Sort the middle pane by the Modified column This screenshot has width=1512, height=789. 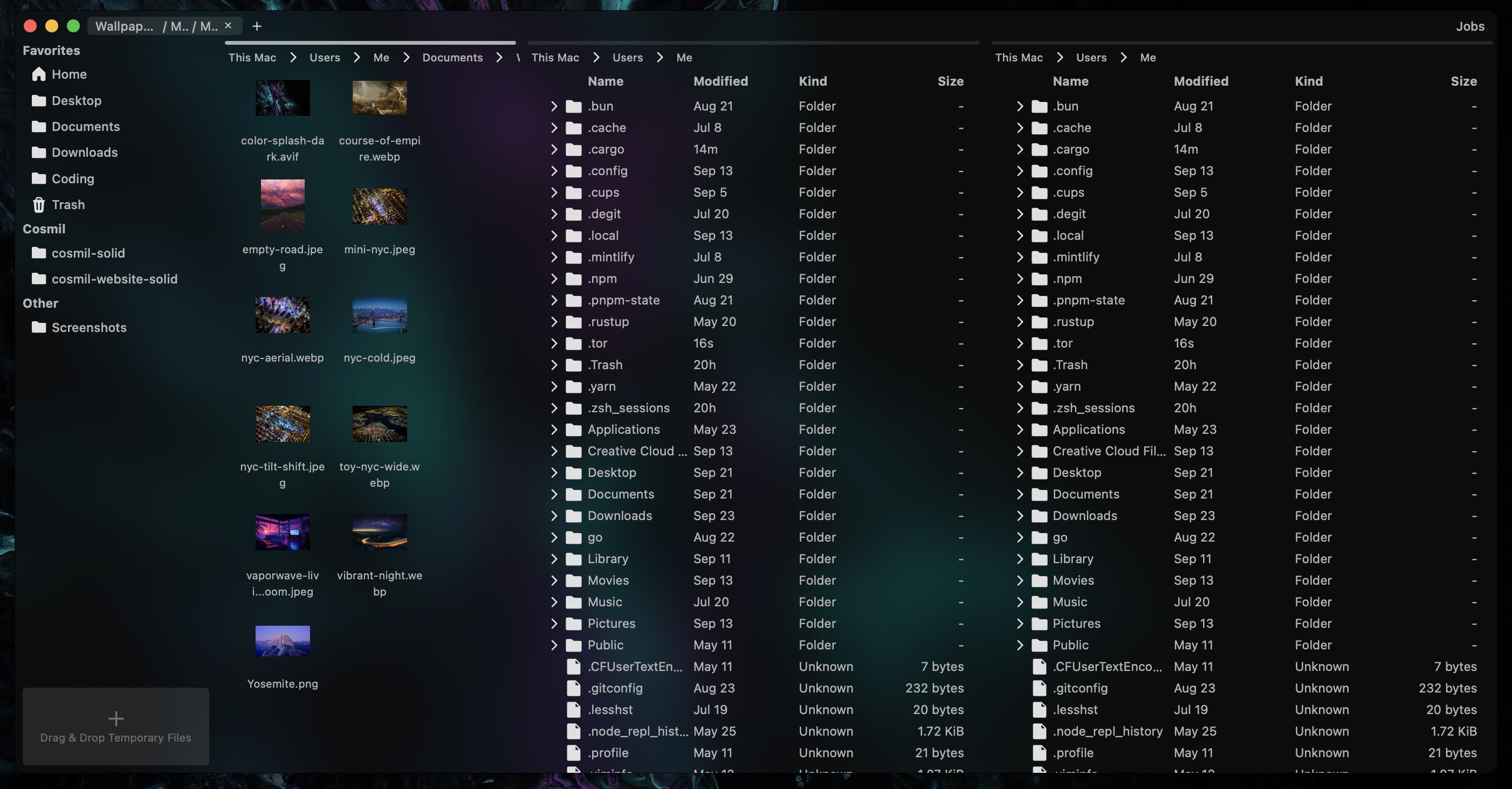720,81
